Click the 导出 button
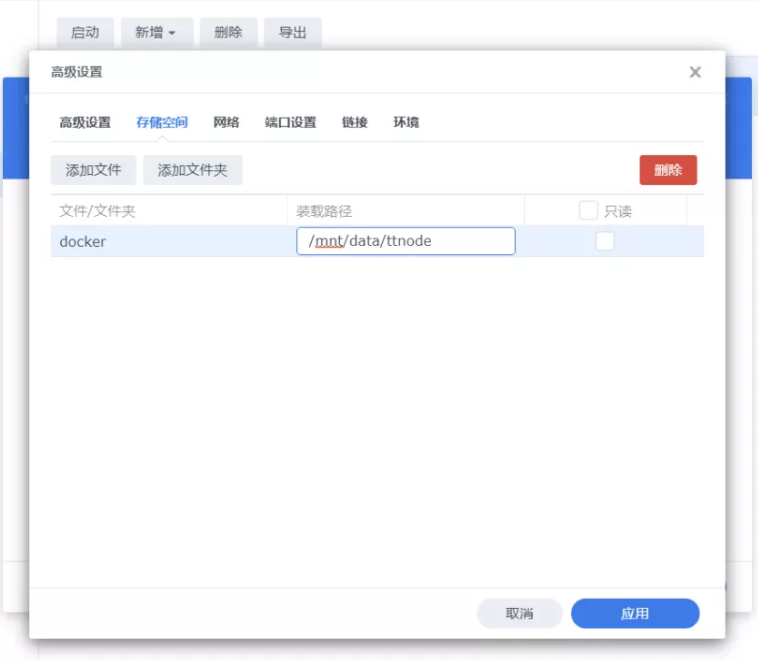The image size is (758, 660). pyautogui.click(x=292, y=32)
